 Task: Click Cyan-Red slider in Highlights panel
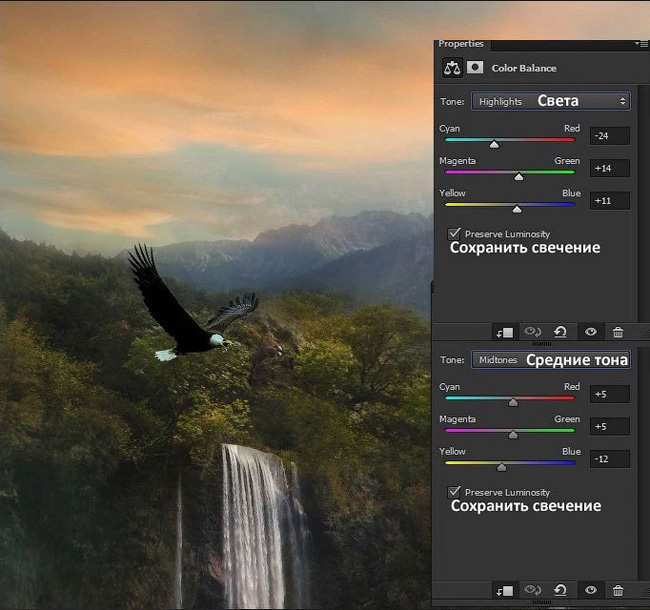tap(510, 140)
